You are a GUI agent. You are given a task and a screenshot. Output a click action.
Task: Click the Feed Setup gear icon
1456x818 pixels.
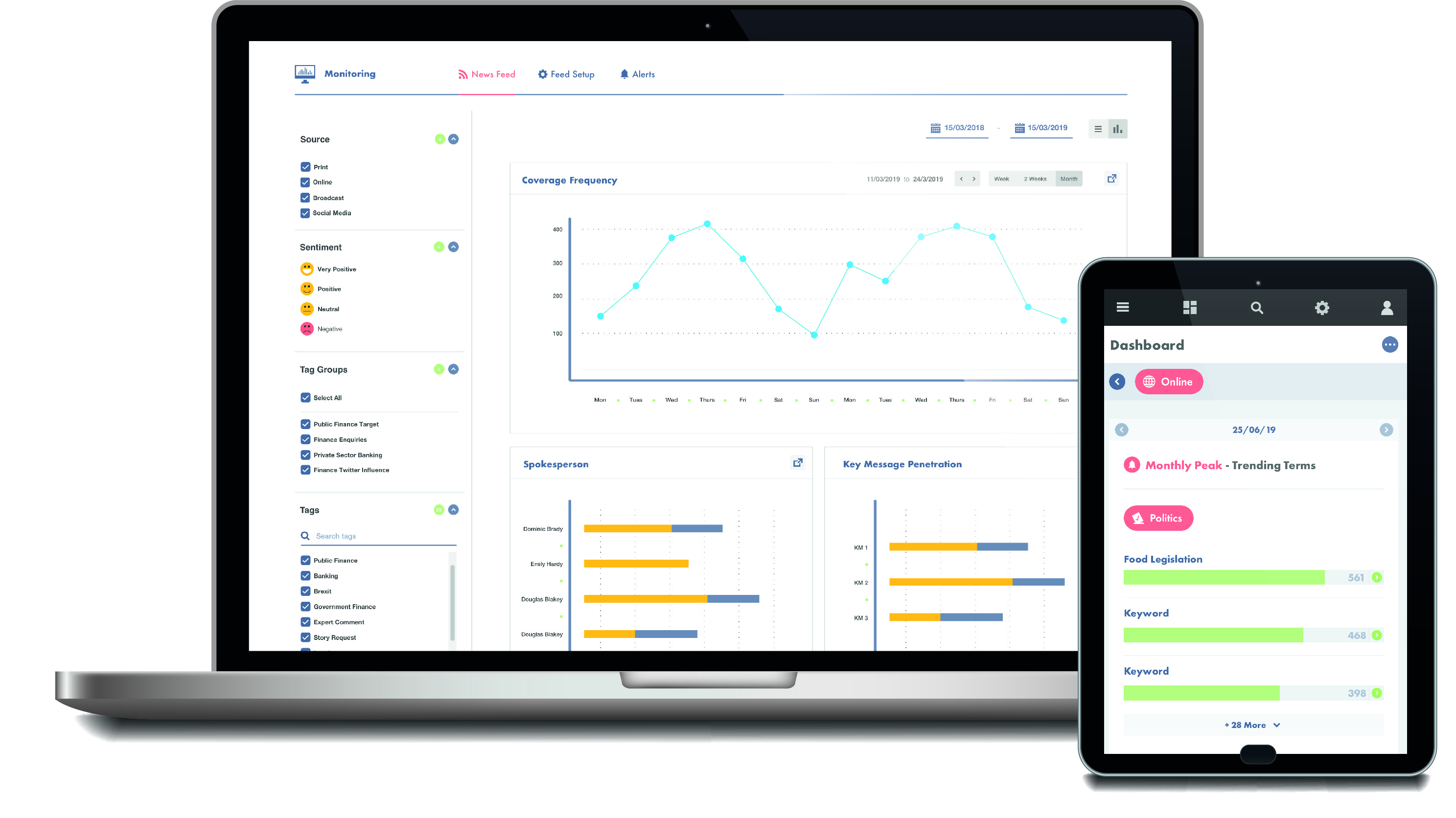542,73
